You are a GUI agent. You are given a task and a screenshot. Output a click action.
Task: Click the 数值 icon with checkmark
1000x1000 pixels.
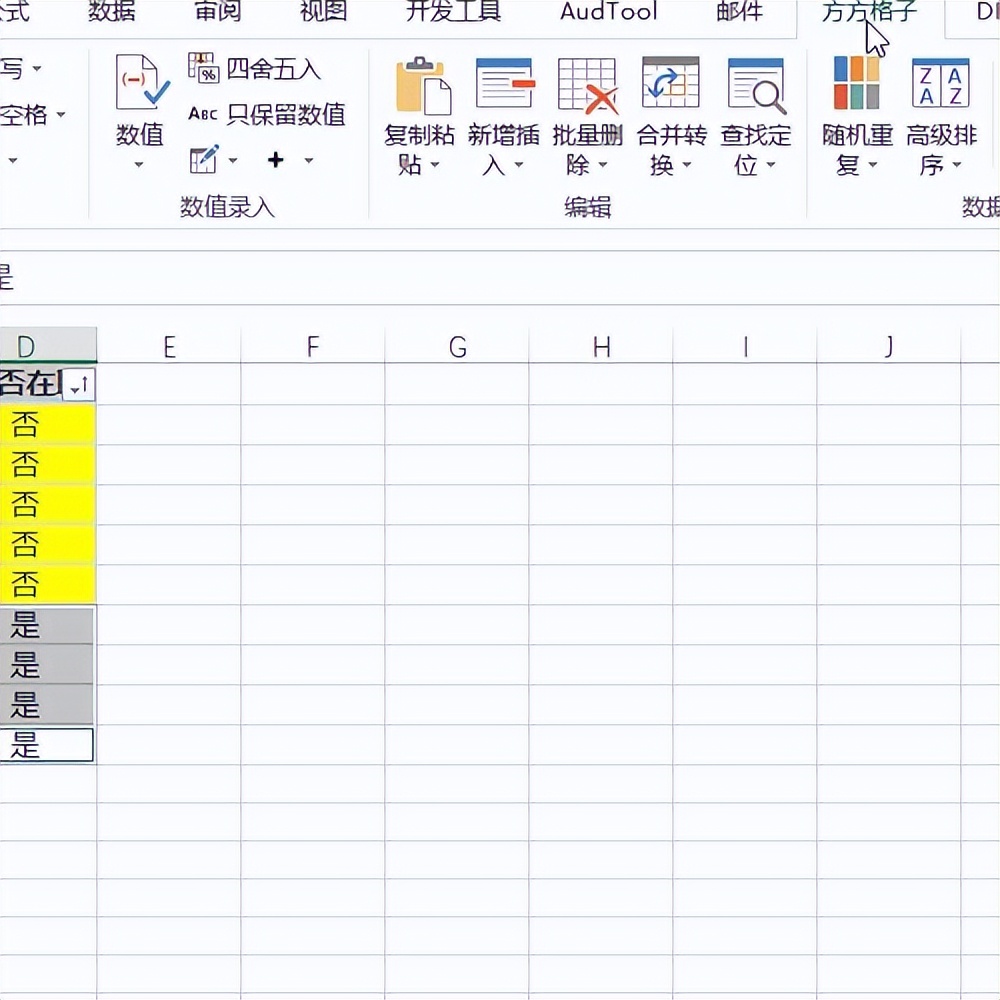(x=142, y=83)
